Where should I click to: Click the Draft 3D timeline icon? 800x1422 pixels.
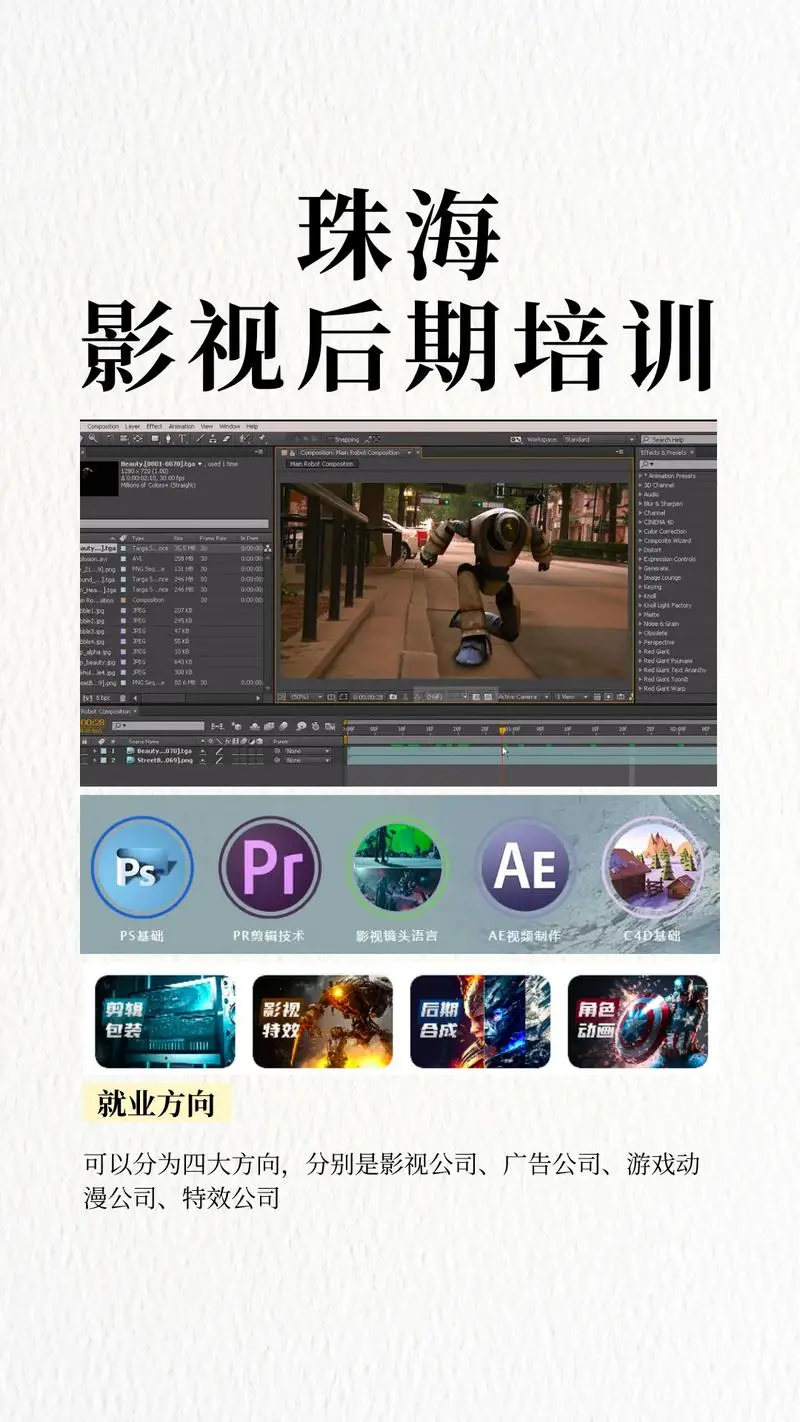237,726
